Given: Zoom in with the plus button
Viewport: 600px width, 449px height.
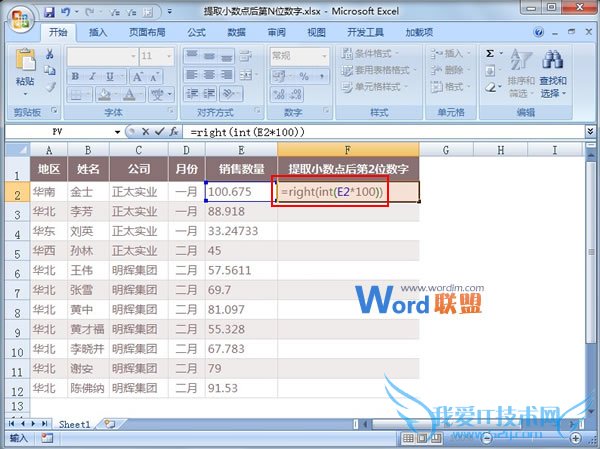Looking at the screenshot, I should (575, 438).
